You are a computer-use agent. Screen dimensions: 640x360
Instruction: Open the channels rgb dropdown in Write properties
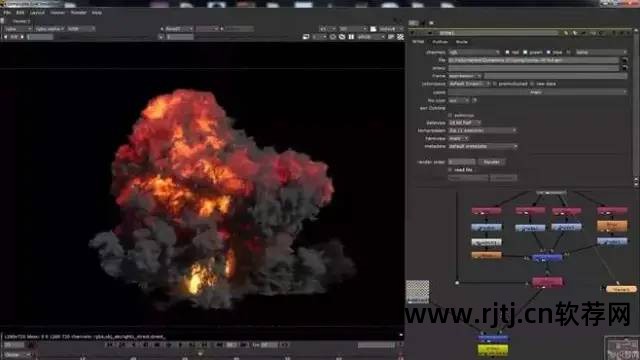(x=474, y=52)
